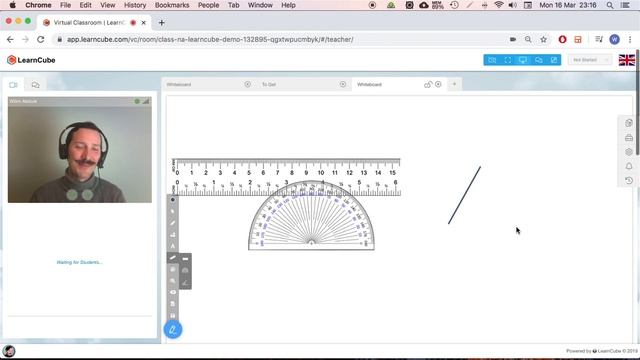640x360 pixels.
Task: Select the text tool marked A
Action: point(173,246)
